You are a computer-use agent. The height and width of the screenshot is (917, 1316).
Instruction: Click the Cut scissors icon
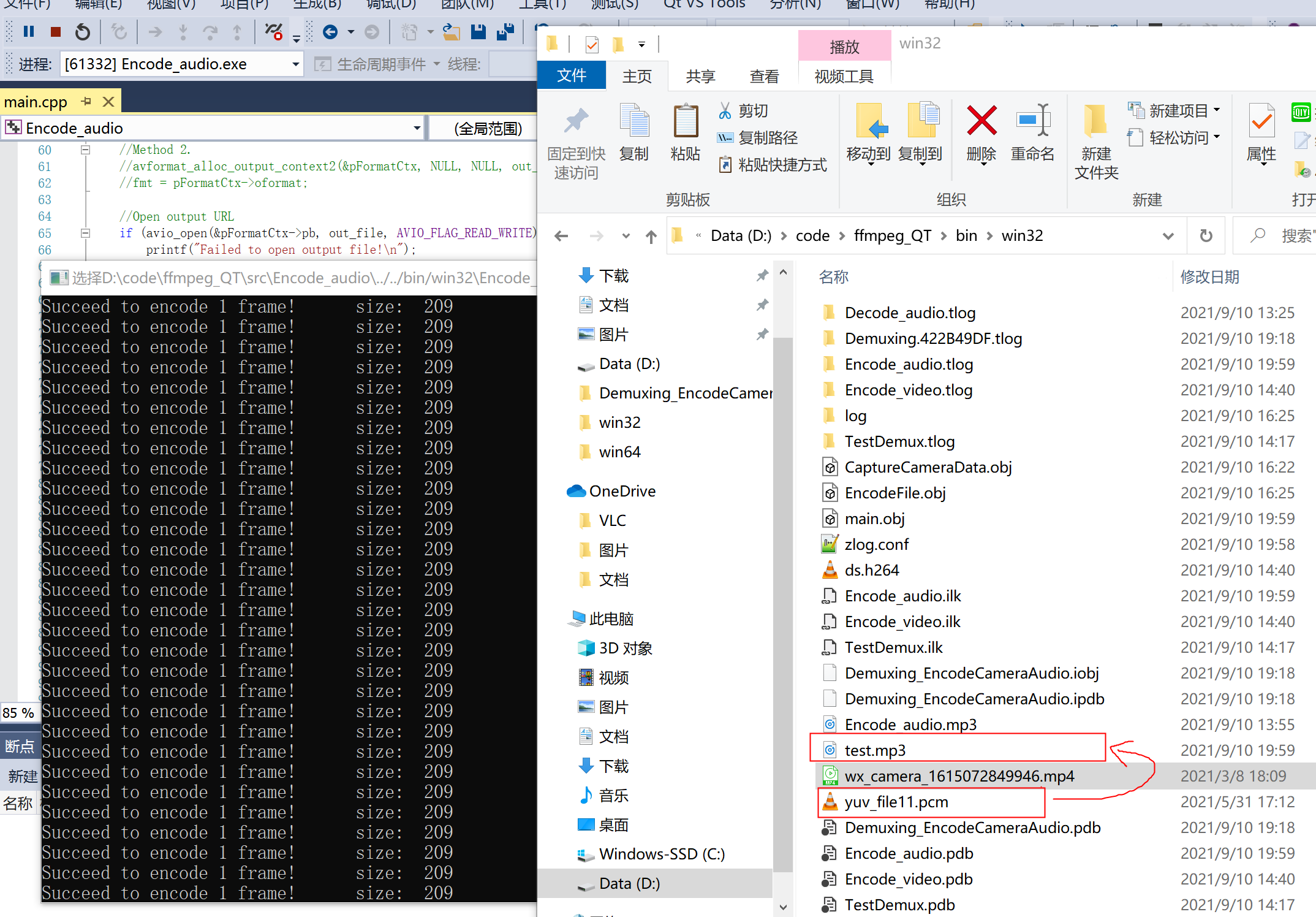point(725,111)
